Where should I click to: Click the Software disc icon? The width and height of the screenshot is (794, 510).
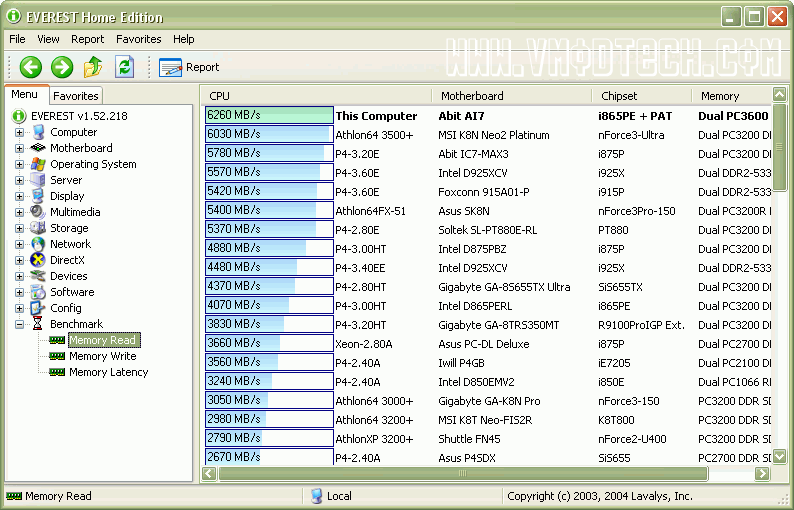click(38, 292)
